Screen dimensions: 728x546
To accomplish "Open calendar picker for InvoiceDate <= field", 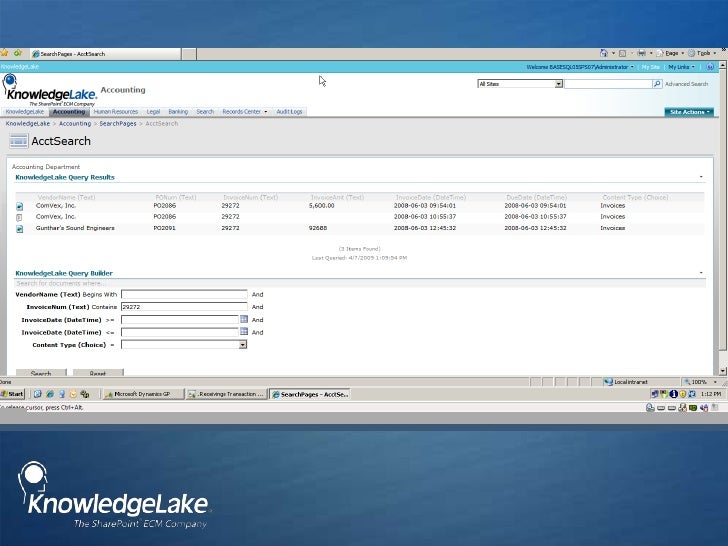I will pyautogui.click(x=244, y=332).
